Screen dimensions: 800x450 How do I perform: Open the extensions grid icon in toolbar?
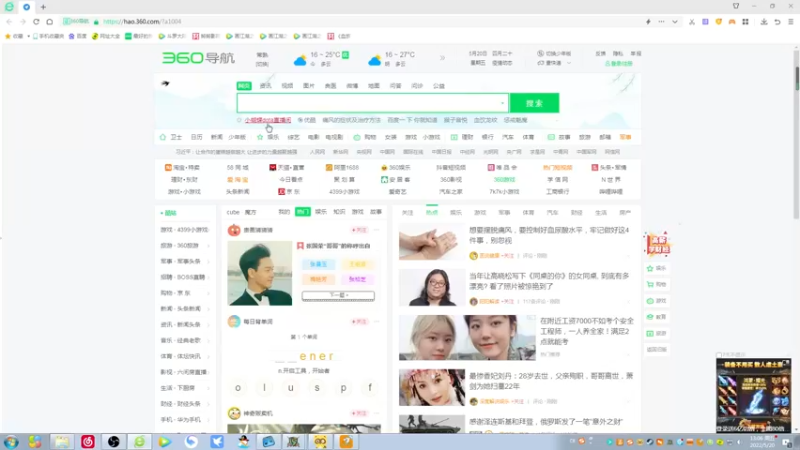point(745,21)
